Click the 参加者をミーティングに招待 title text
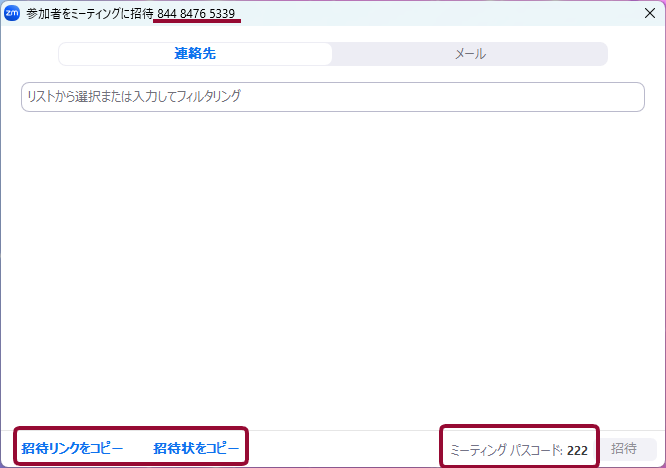 90,14
